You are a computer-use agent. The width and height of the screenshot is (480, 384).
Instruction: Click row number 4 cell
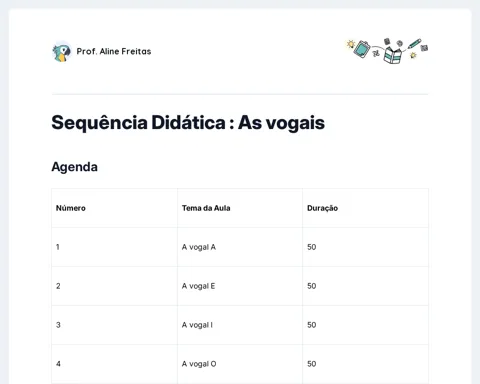[x=114, y=364]
